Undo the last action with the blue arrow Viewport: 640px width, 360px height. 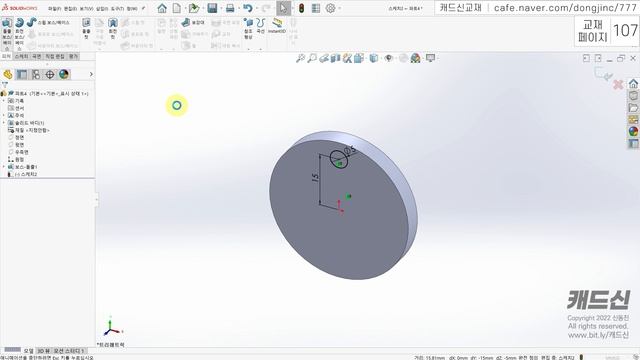247,8
